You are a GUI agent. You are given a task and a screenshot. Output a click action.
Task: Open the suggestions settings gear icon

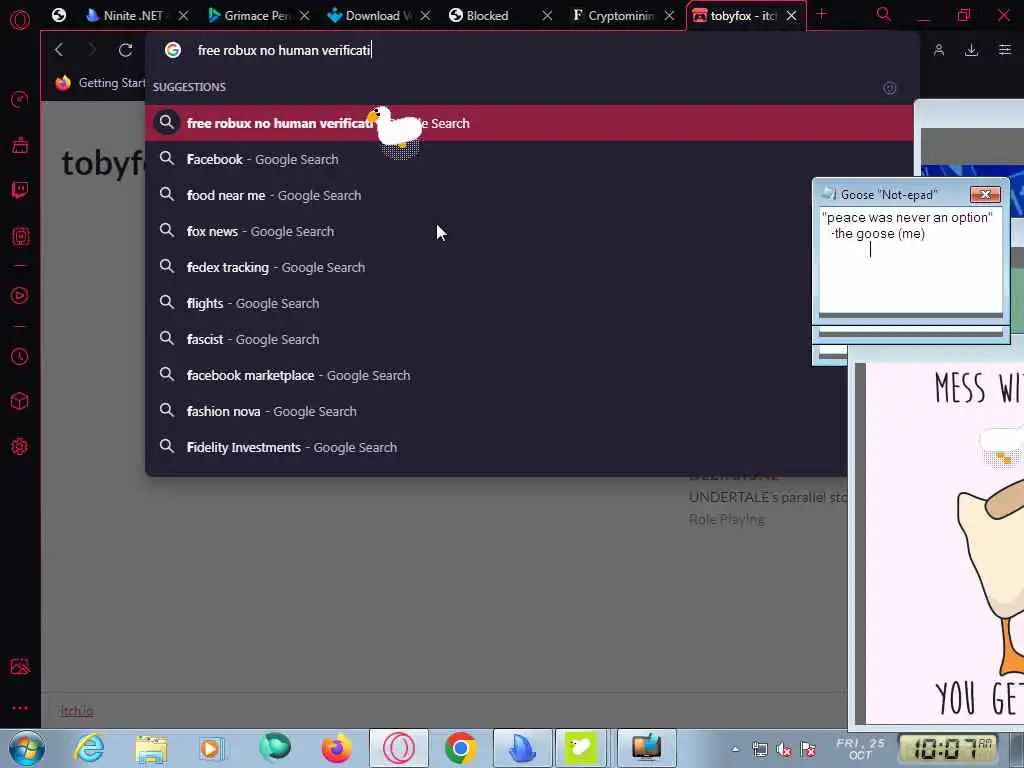point(889,88)
